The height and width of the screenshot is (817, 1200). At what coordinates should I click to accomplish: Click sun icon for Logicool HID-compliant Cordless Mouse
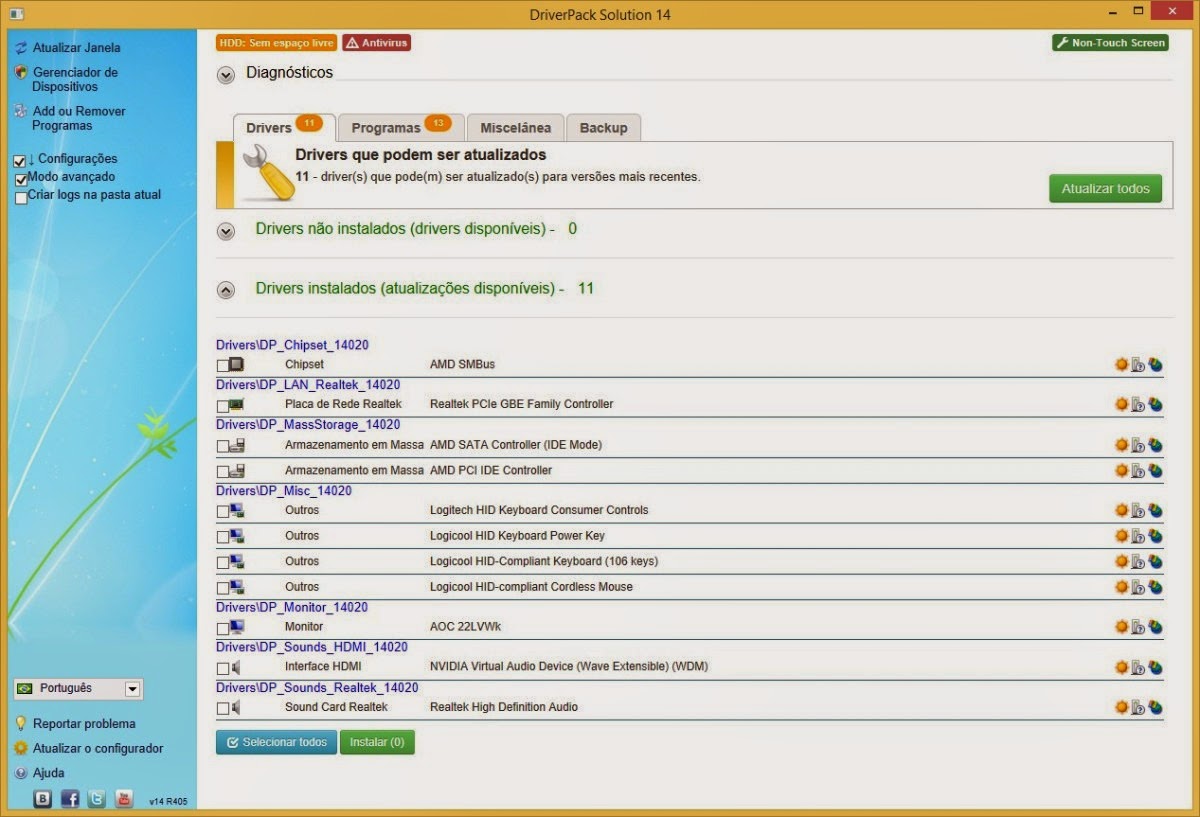pyautogui.click(x=1122, y=587)
